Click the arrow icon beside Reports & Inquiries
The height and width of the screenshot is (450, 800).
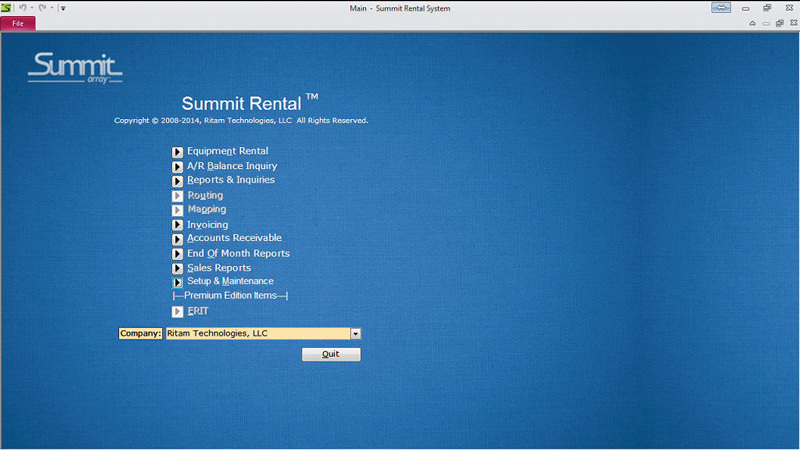click(177, 181)
